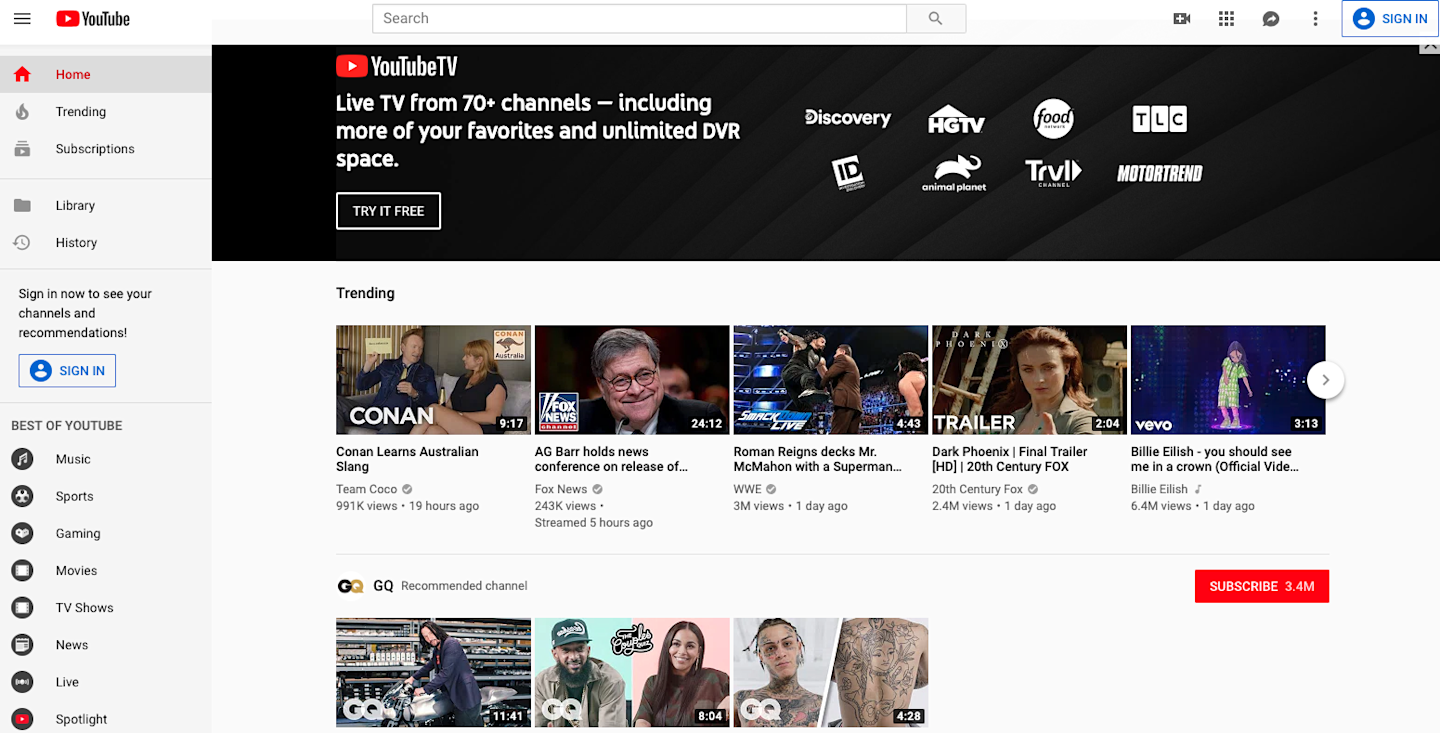1440x733 pixels.
Task: Click the sidebar SIGN IN button
Action: [67, 371]
